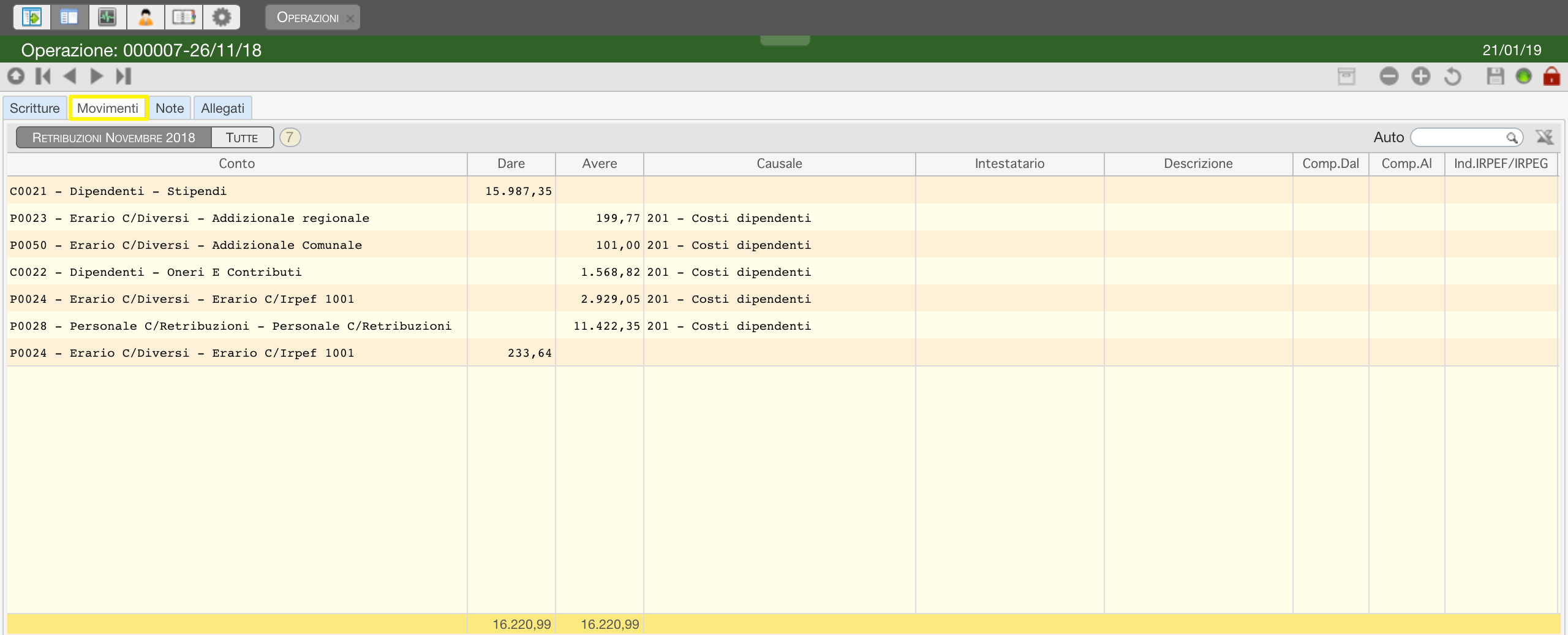Click Avere value 199,77

[x=617, y=218]
